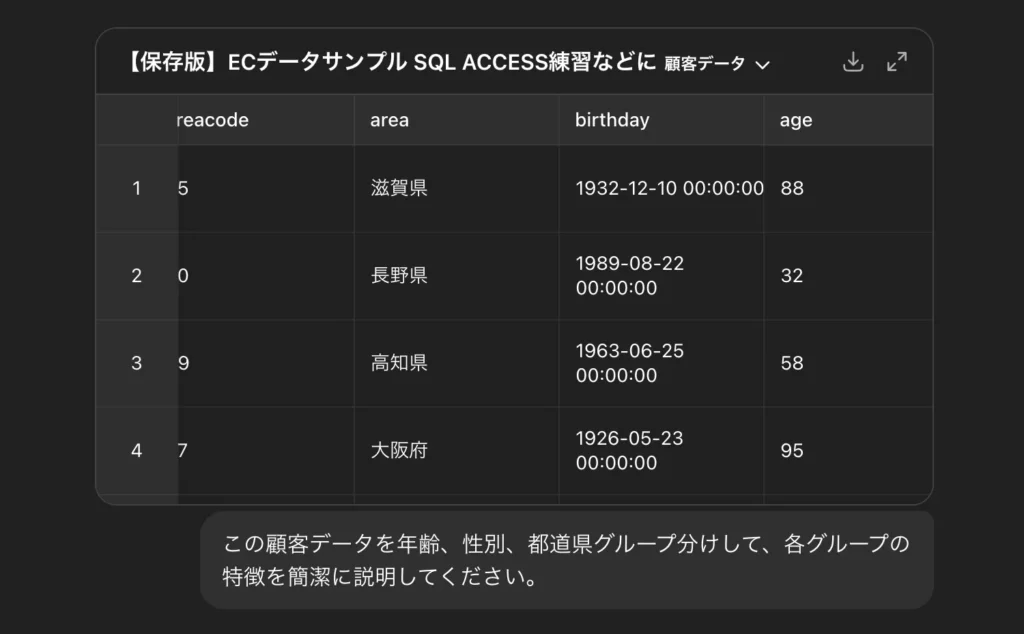This screenshot has height=634, width=1024.
Task: Select row number 1
Action: 137,188
